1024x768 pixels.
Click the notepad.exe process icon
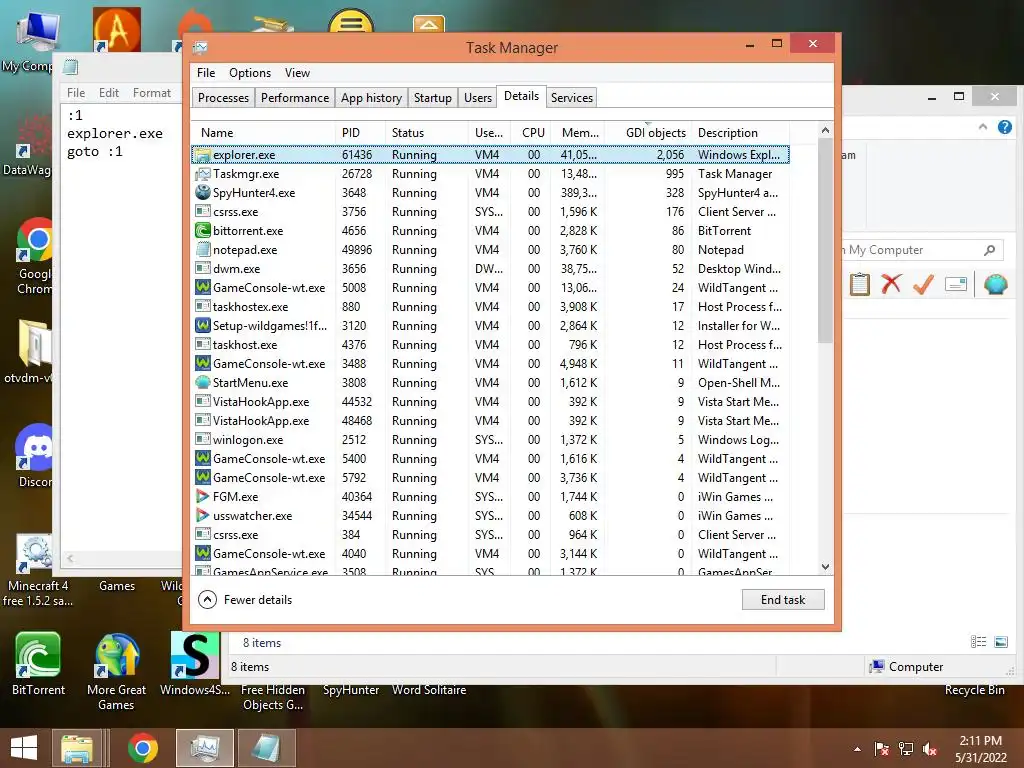[x=203, y=249]
